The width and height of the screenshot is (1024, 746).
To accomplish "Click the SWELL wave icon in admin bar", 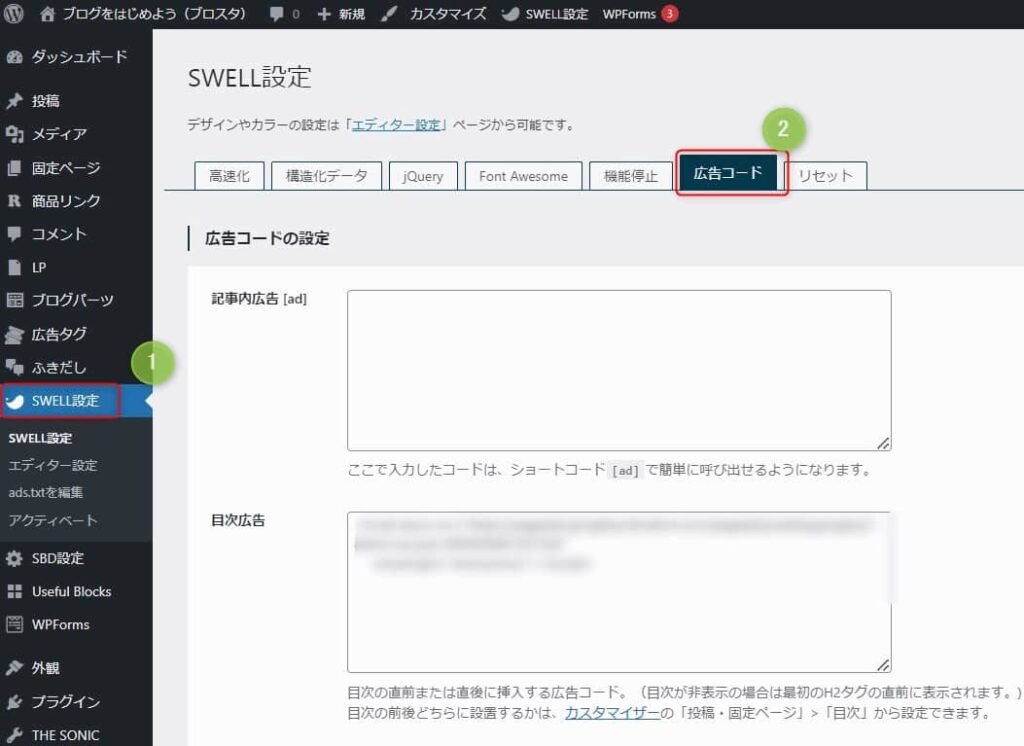I will [x=510, y=14].
